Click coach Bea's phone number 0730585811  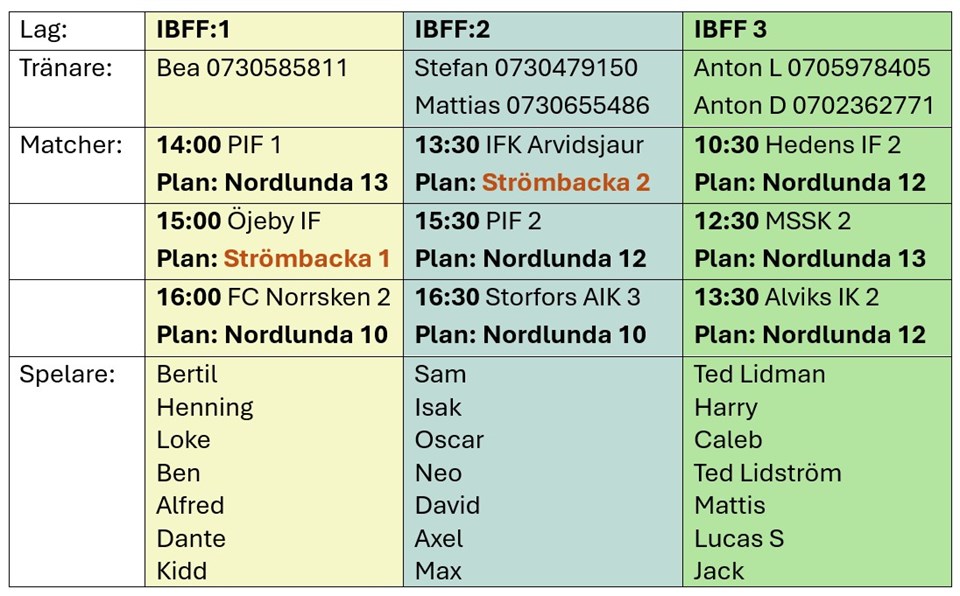pos(277,68)
